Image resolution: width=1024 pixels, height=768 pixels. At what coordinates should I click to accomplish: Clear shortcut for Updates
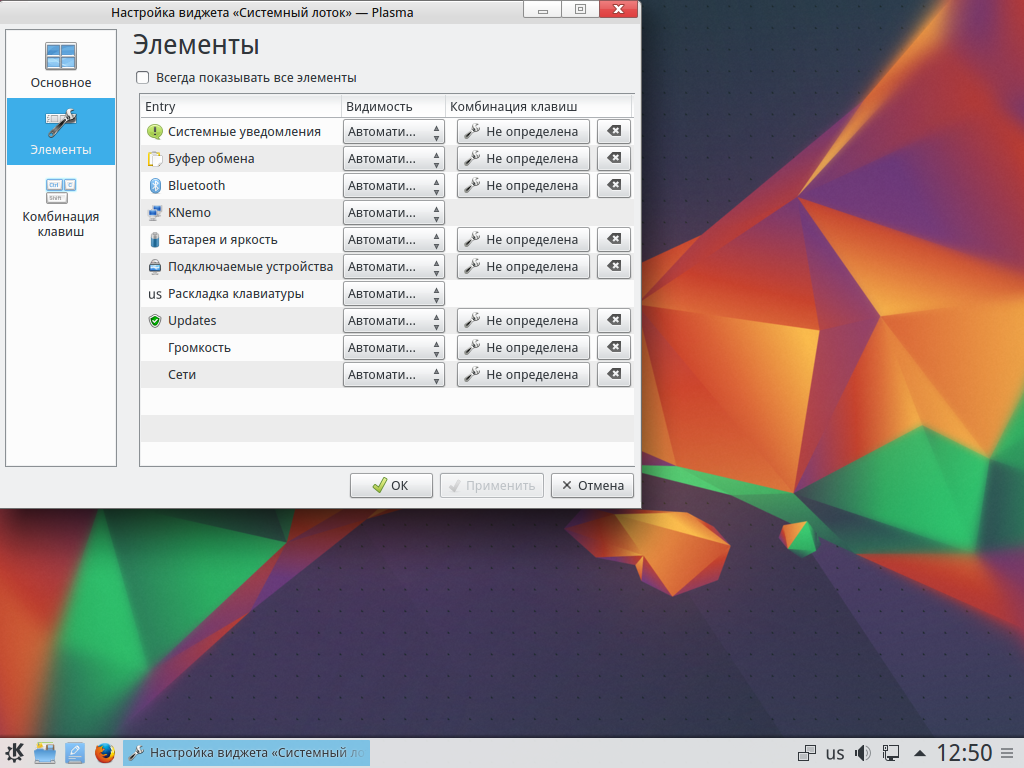614,321
